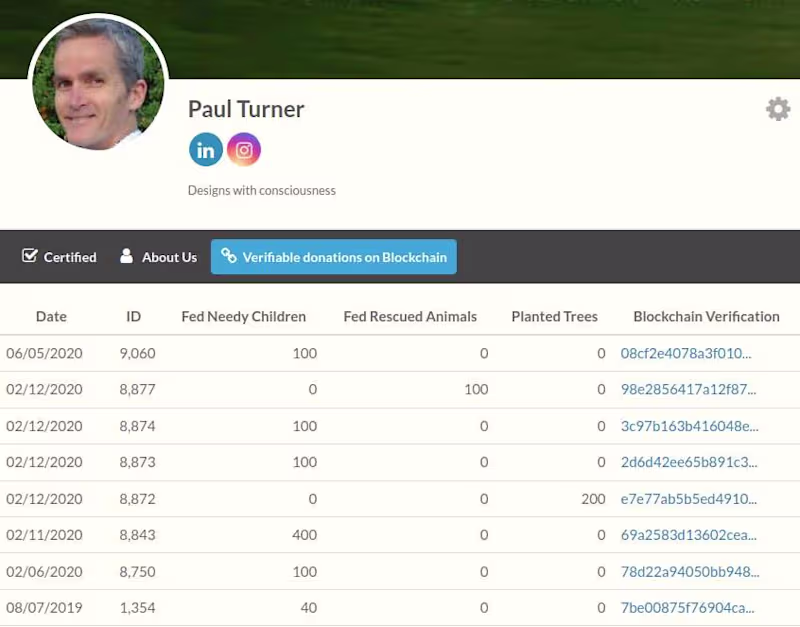Open blockchain hash 2d6d42ee65b891c3...
The height and width of the screenshot is (627, 800).
(689, 462)
